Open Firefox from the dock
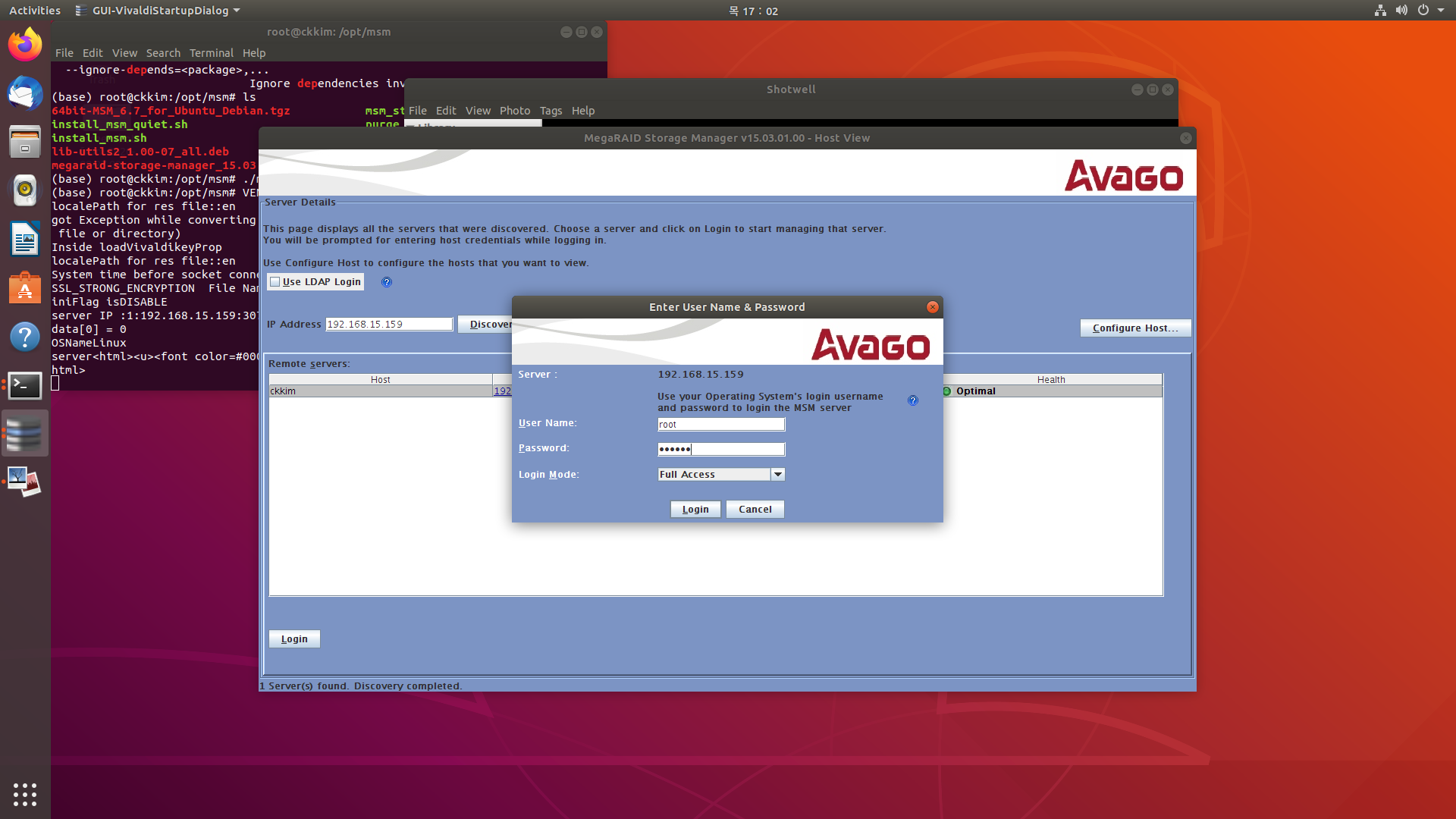This screenshot has width=1456, height=819. tap(25, 44)
